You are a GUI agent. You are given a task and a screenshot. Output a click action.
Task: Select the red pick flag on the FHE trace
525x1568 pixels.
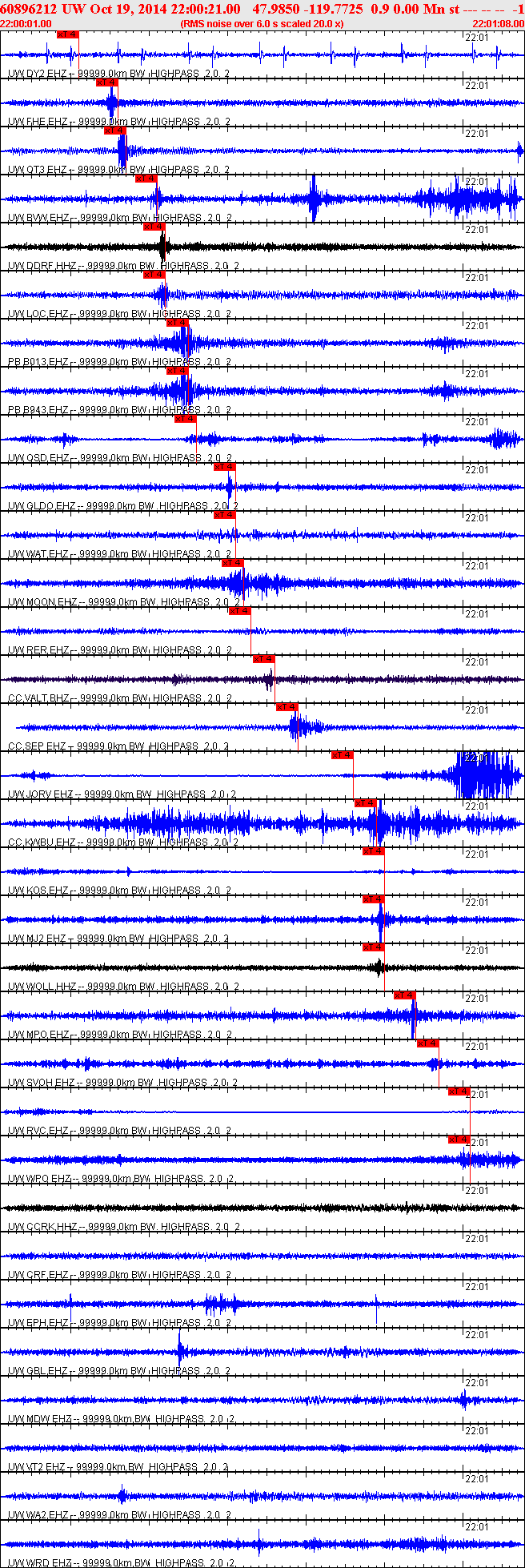click(x=106, y=82)
